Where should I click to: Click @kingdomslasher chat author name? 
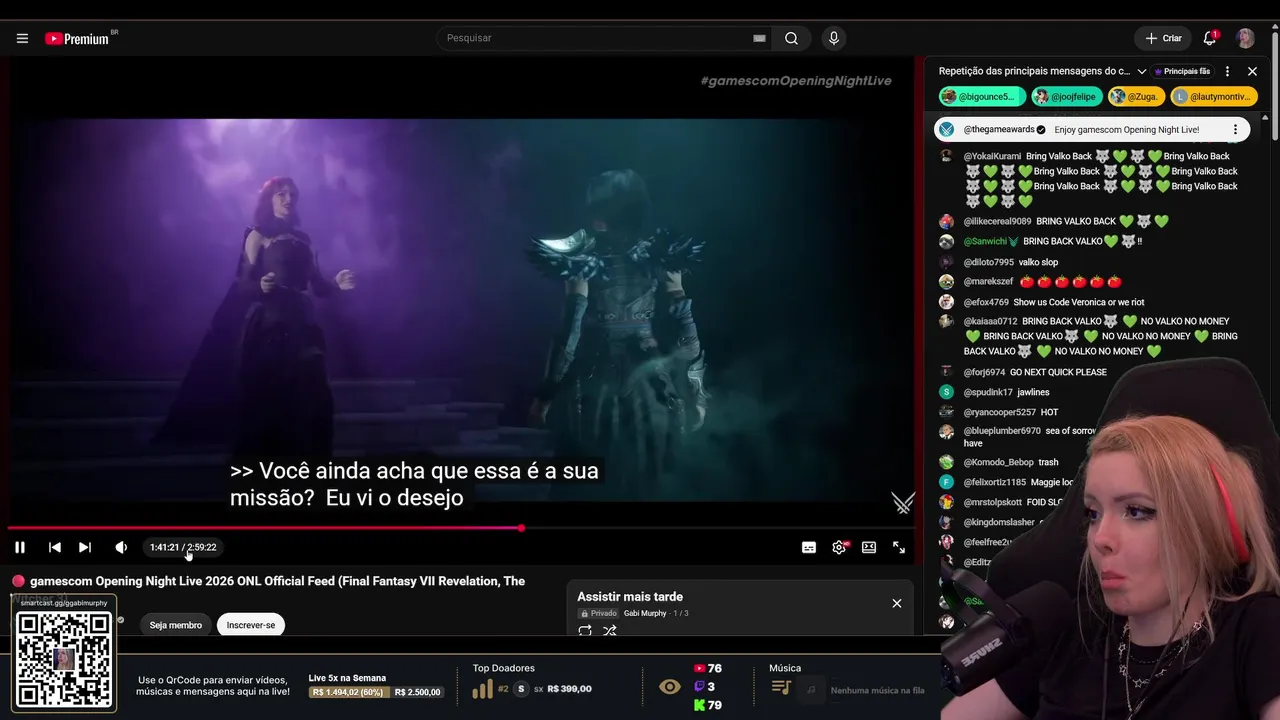pos(999,522)
